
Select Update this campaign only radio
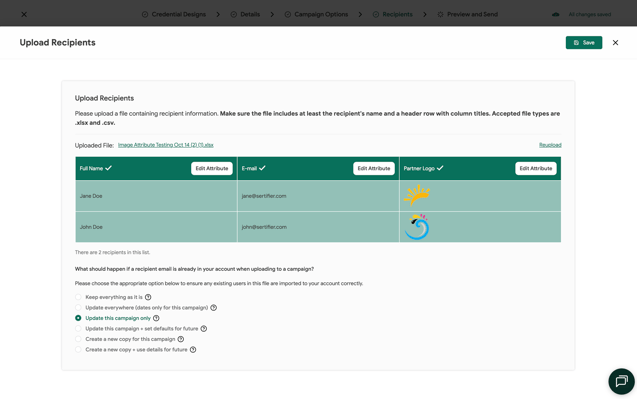pos(78,318)
